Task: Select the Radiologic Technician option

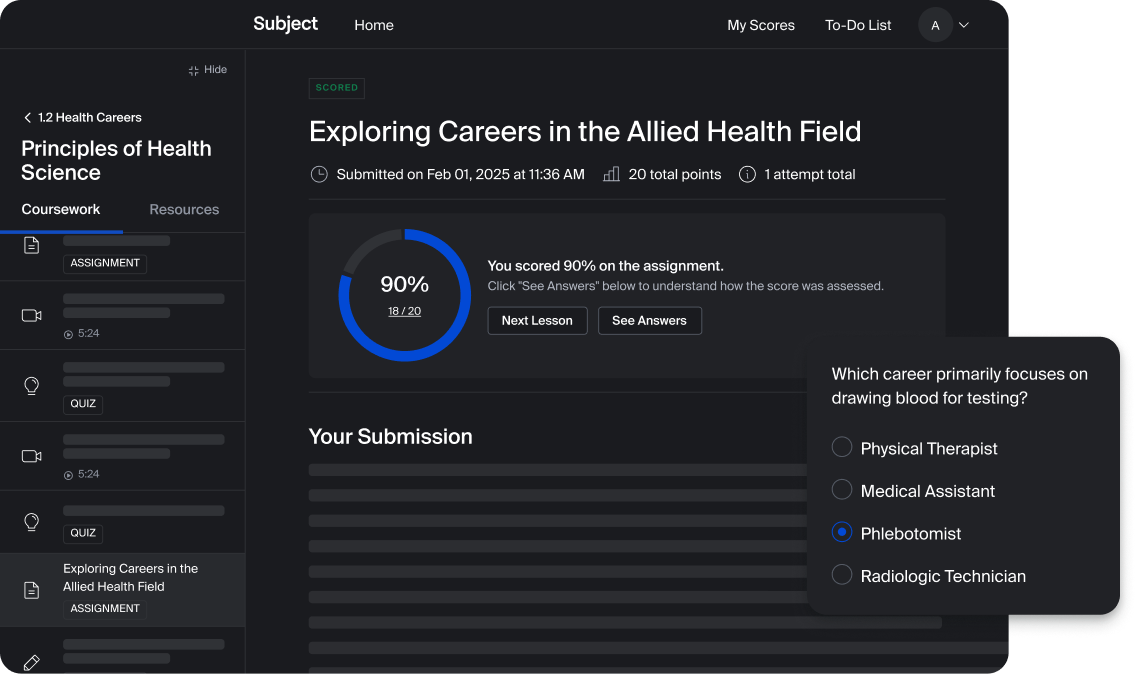Action: 842,575
